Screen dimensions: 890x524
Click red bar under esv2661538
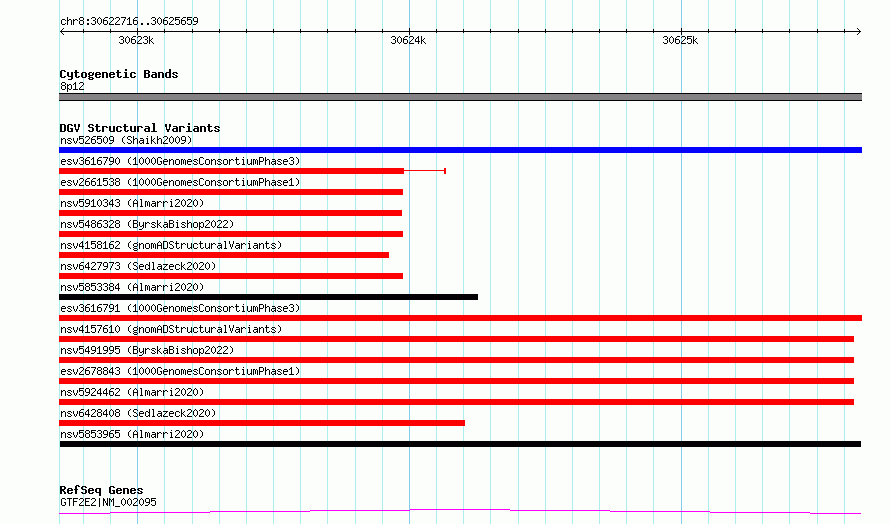click(x=231, y=192)
